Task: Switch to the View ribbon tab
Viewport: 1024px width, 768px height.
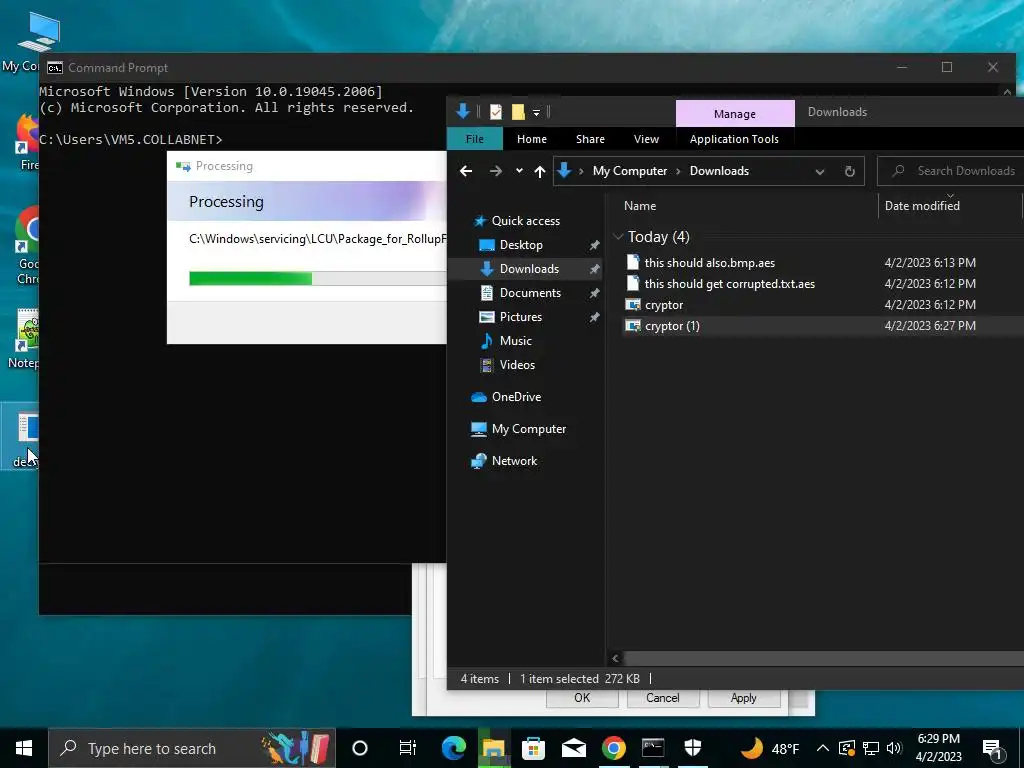Action: coord(646,139)
